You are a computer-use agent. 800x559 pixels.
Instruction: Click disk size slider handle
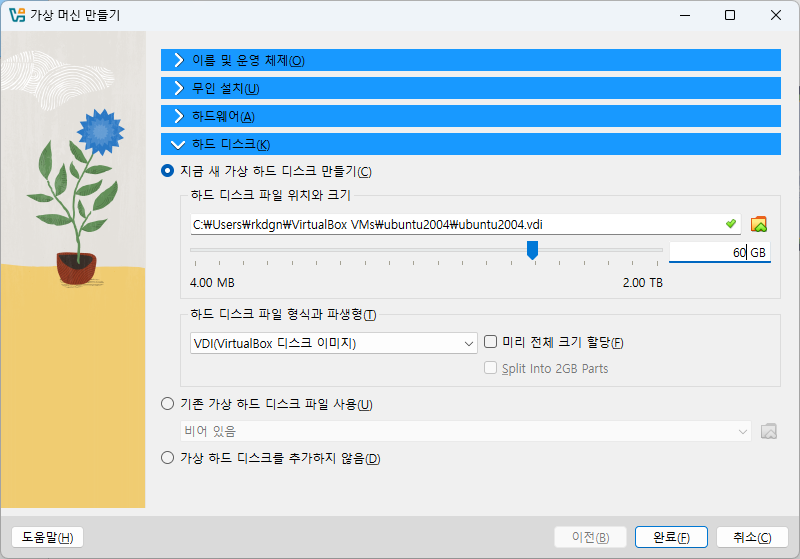point(532,250)
